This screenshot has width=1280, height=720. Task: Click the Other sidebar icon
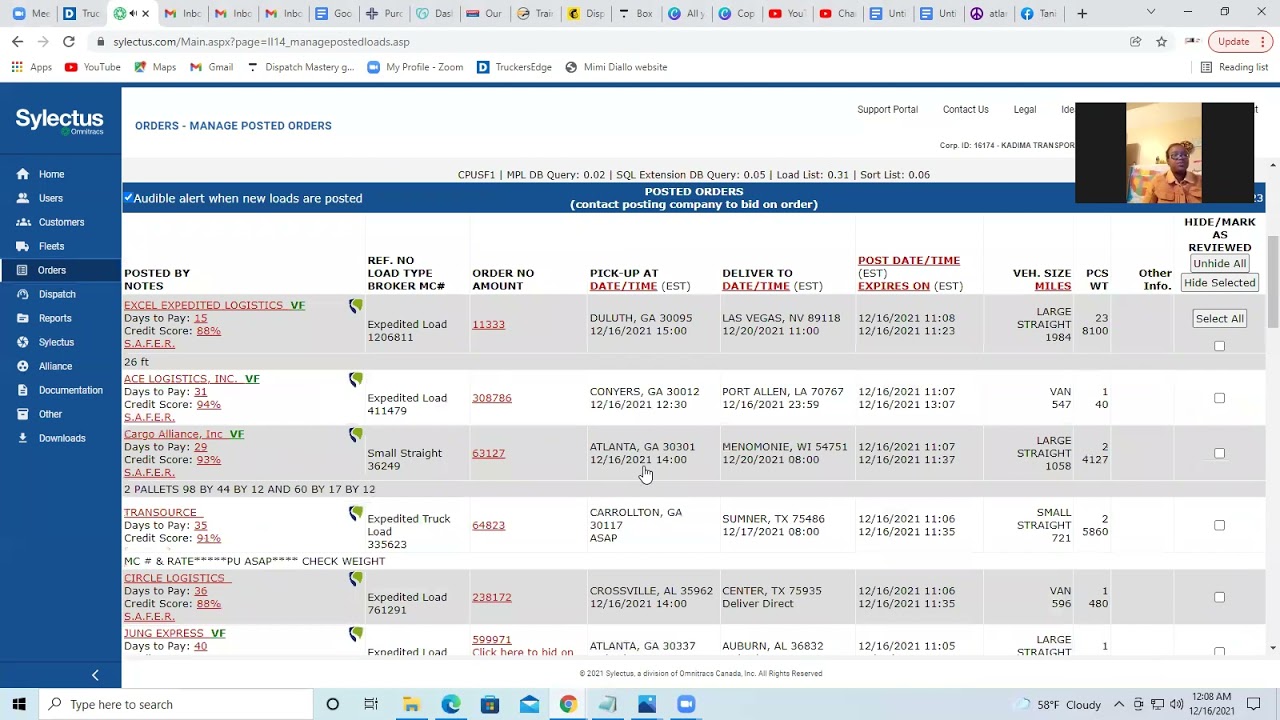click(23, 414)
